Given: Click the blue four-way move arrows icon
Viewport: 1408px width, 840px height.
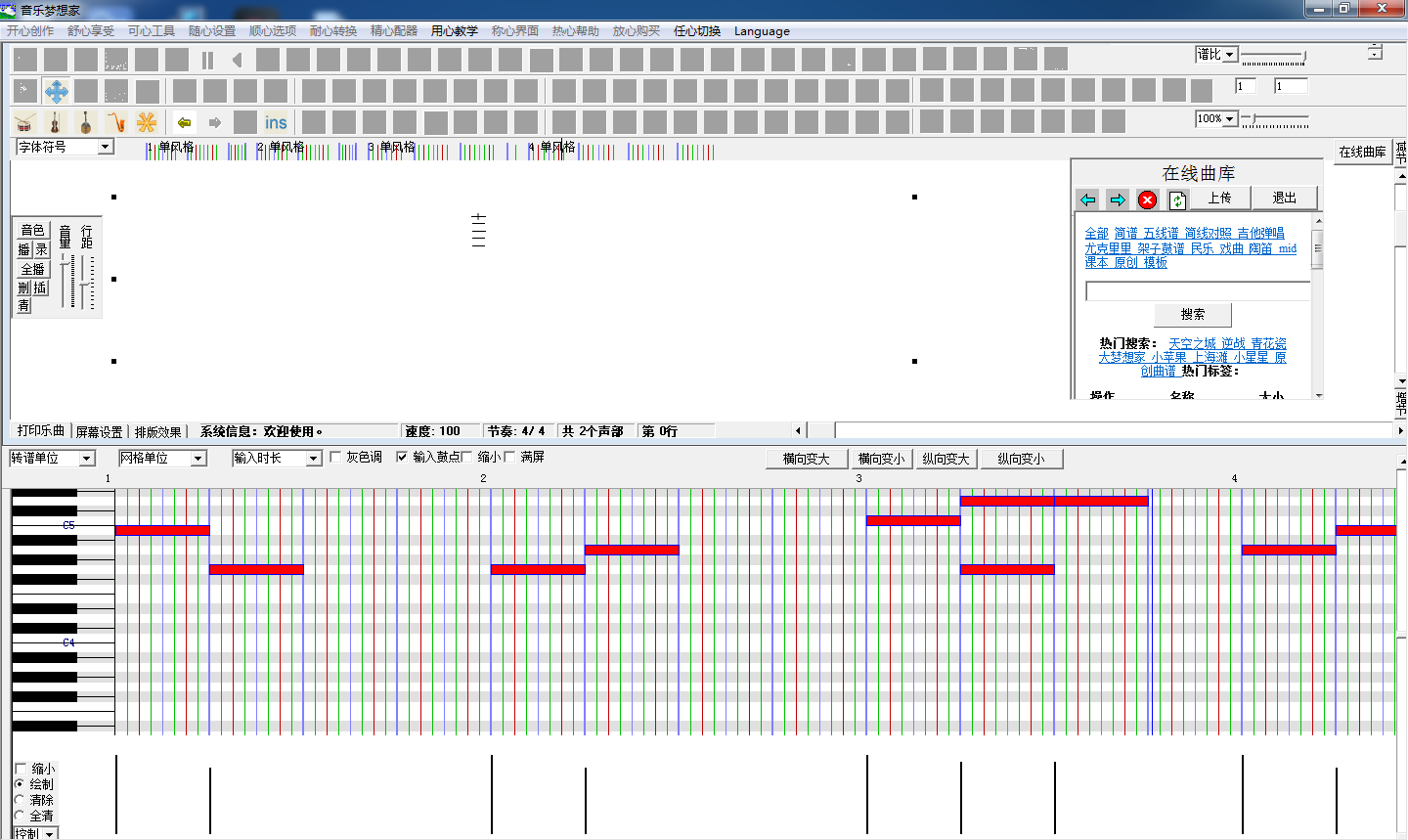Looking at the screenshot, I should click(57, 92).
